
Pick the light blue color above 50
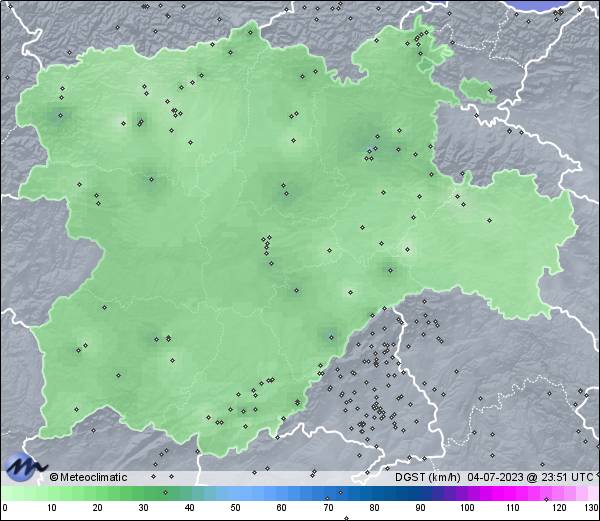pyautogui.click(x=235, y=493)
